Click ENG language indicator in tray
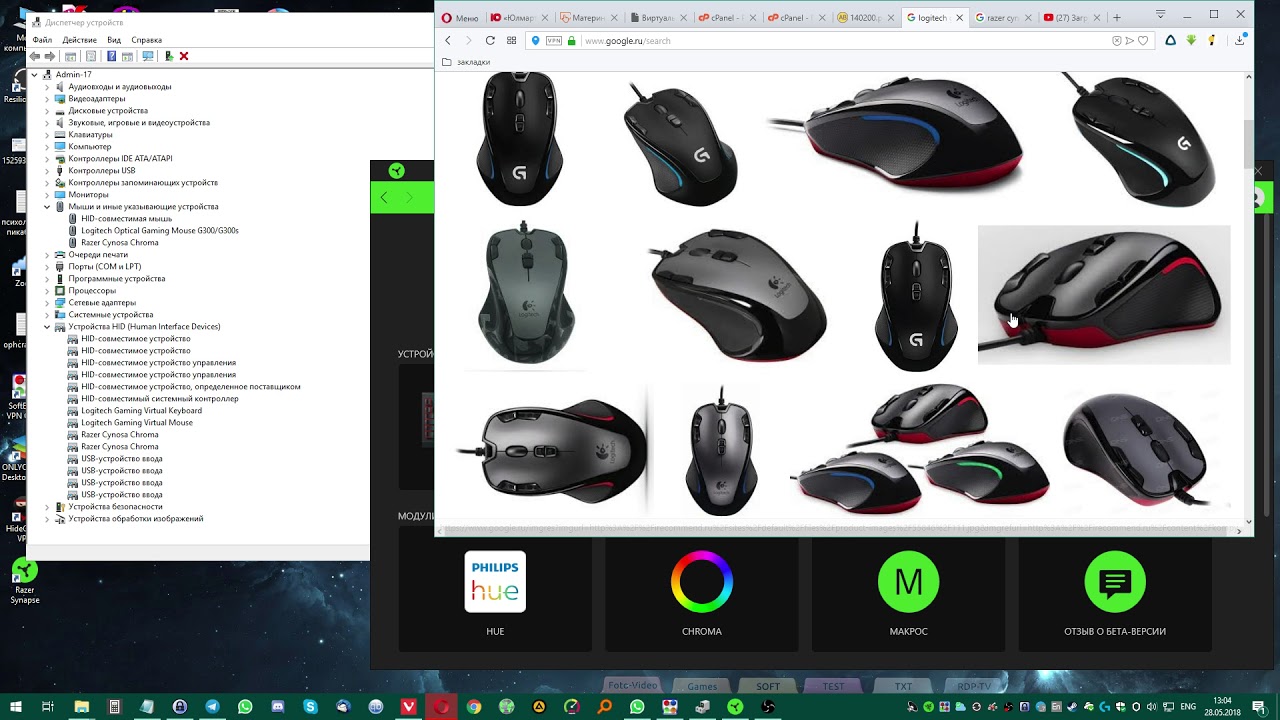 (1188, 707)
